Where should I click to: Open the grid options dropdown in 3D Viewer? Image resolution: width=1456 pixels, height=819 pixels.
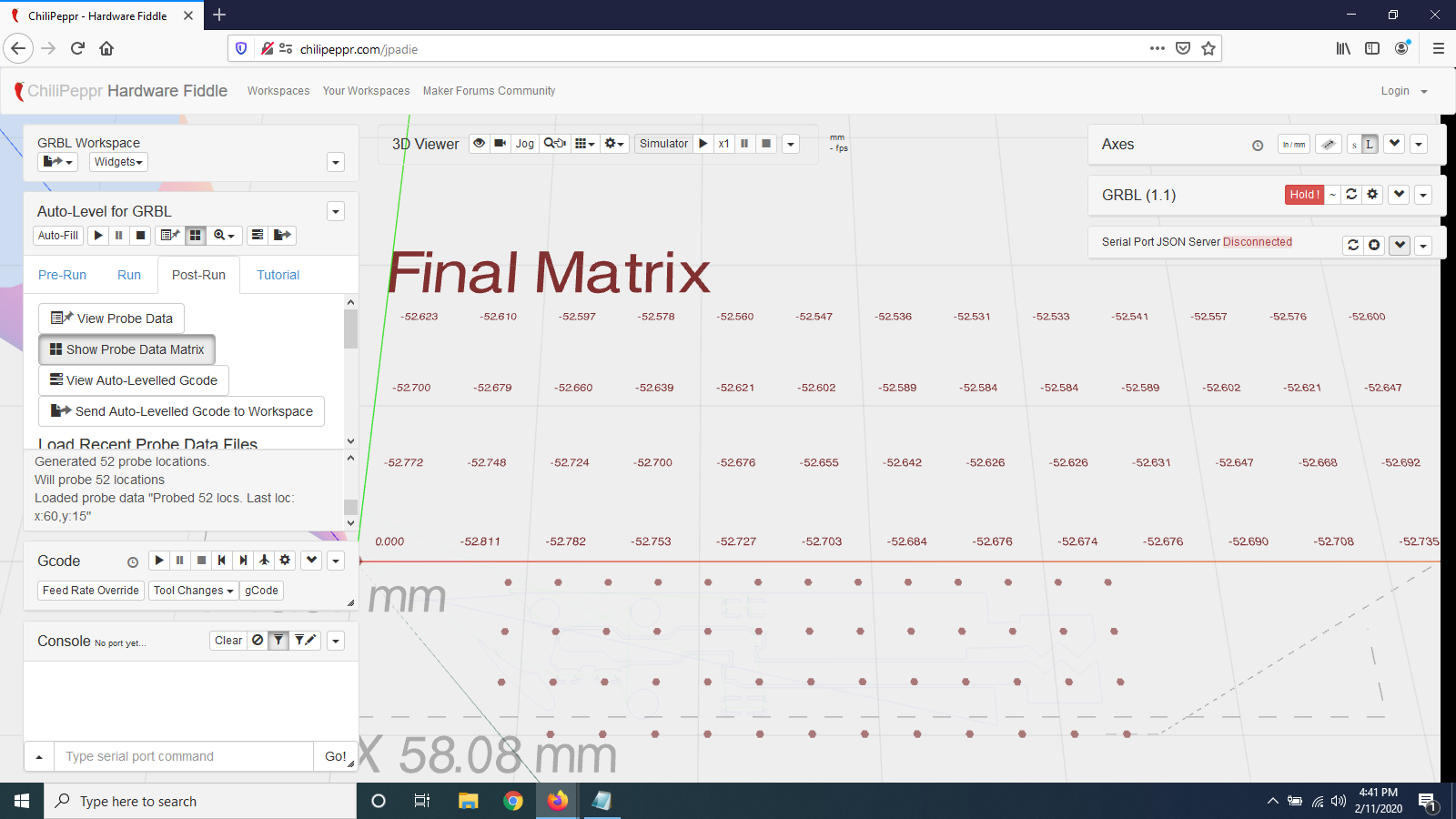pyautogui.click(x=585, y=144)
